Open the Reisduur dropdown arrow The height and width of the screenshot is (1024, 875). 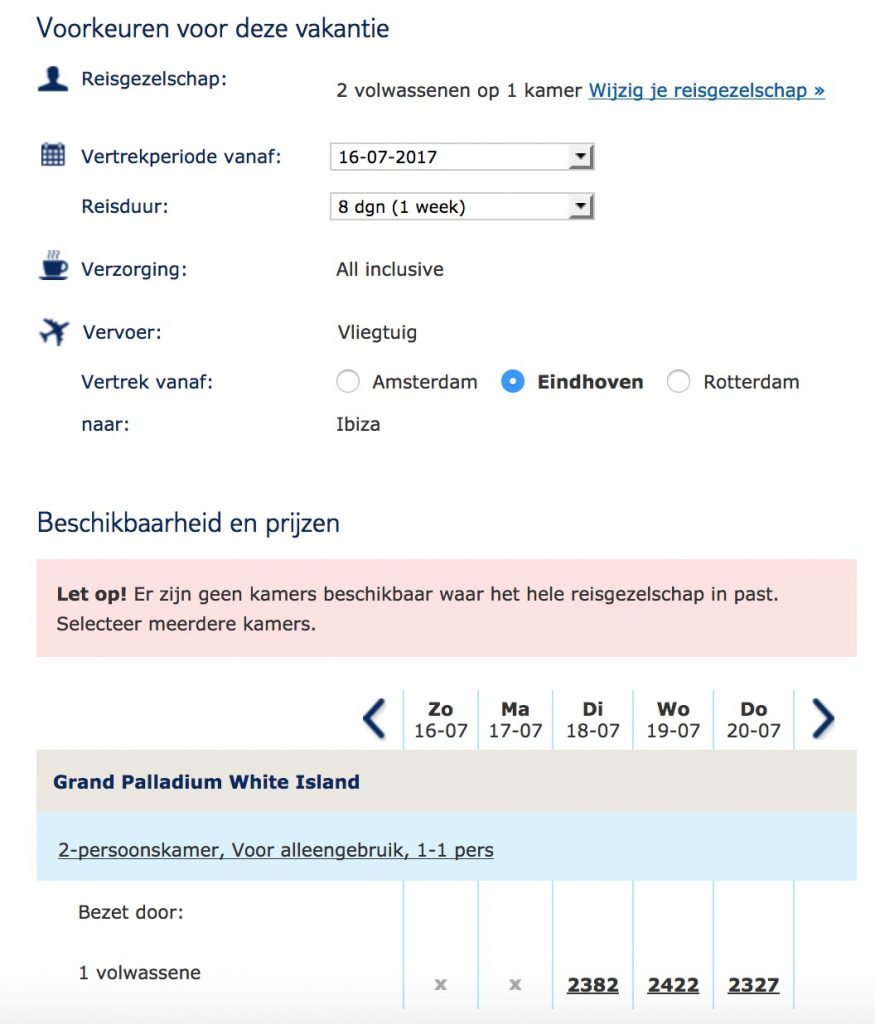[581, 206]
